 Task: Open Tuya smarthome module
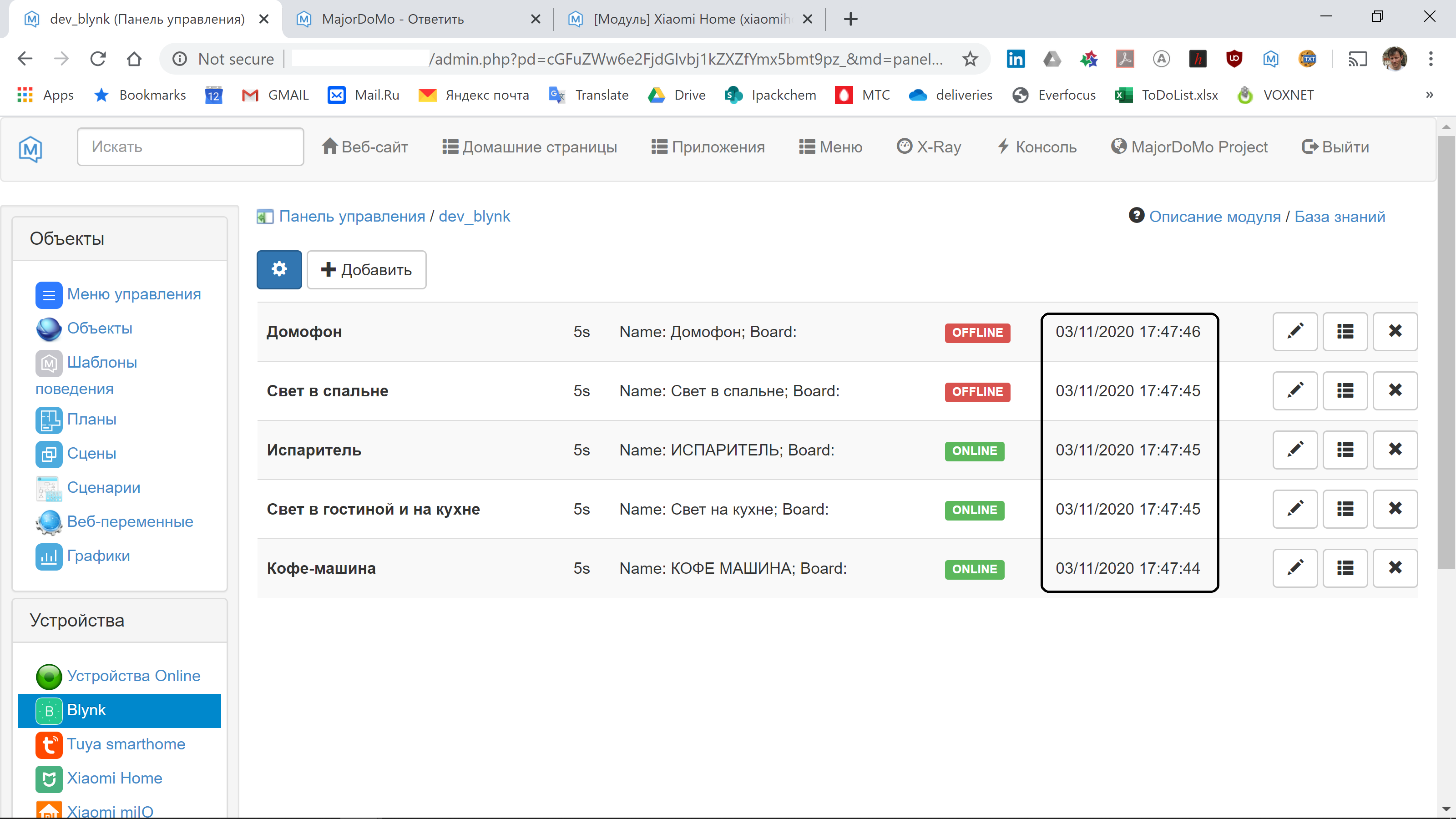tap(126, 744)
